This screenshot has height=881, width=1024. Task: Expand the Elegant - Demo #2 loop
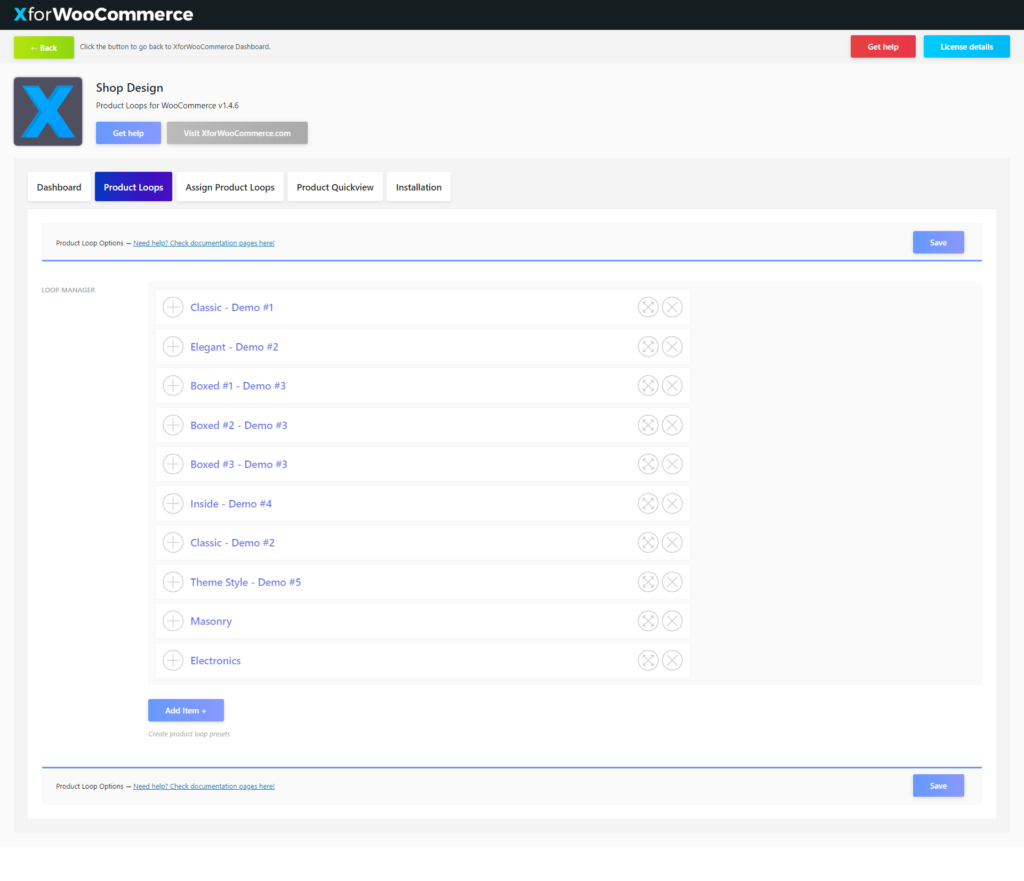point(173,347)
